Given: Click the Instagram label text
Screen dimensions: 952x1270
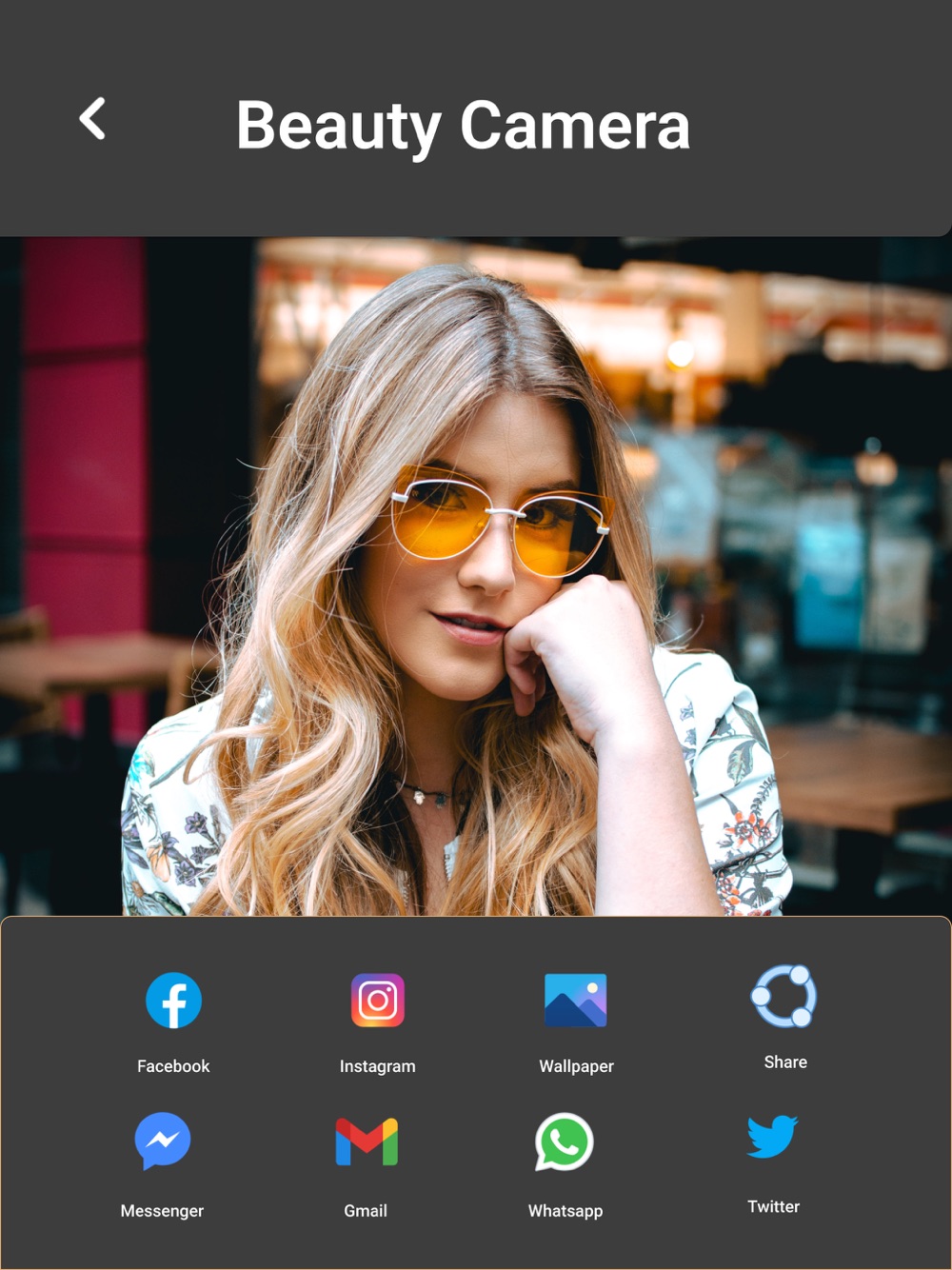Looking at the screenshot, I should (x=378, y=1067).
